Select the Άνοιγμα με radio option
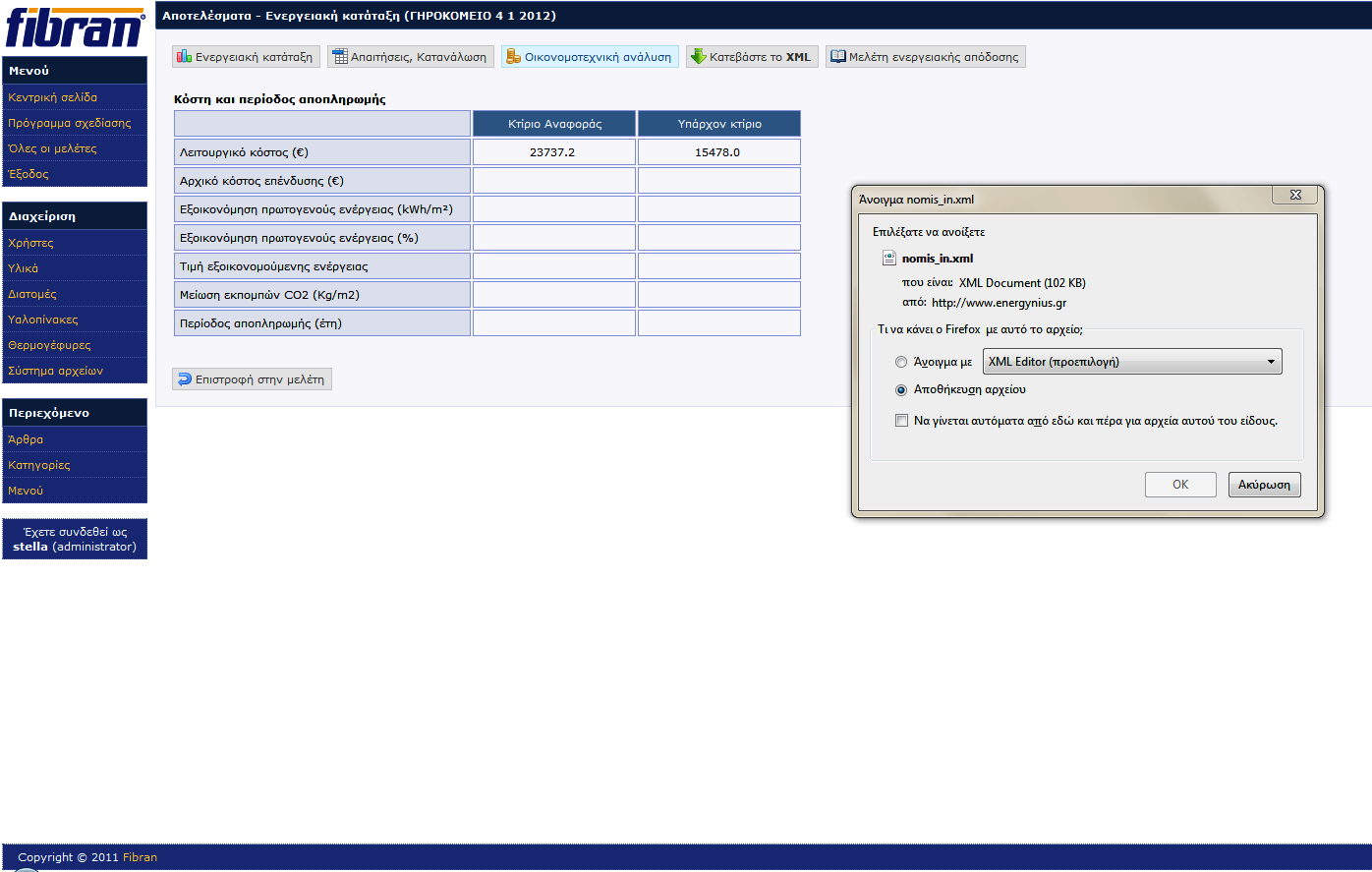Image resolution: width=1372 pixels, height=872 pixels. point(901,362)
